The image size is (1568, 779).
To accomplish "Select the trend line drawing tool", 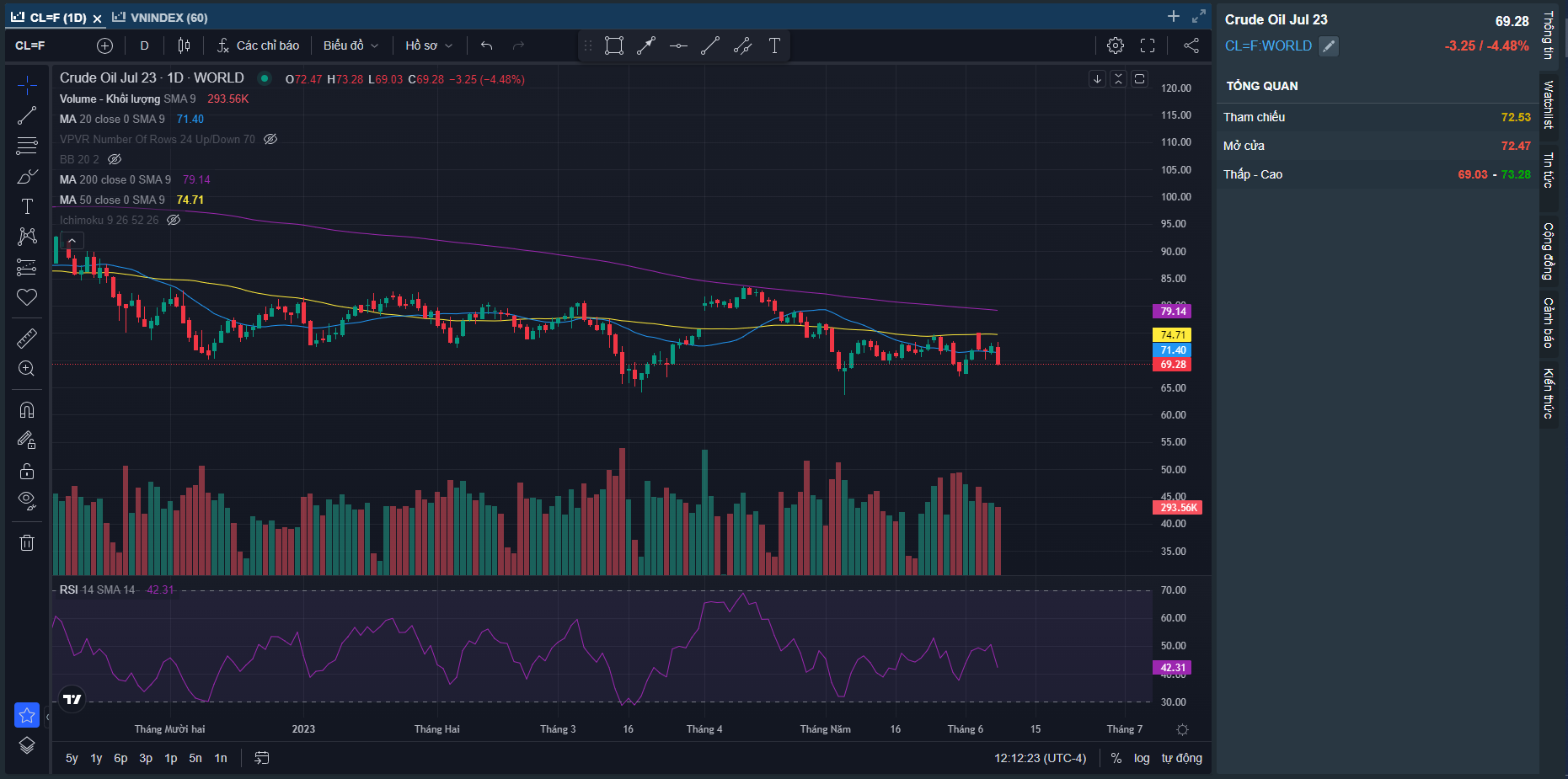I will click(x=27, y=115).
